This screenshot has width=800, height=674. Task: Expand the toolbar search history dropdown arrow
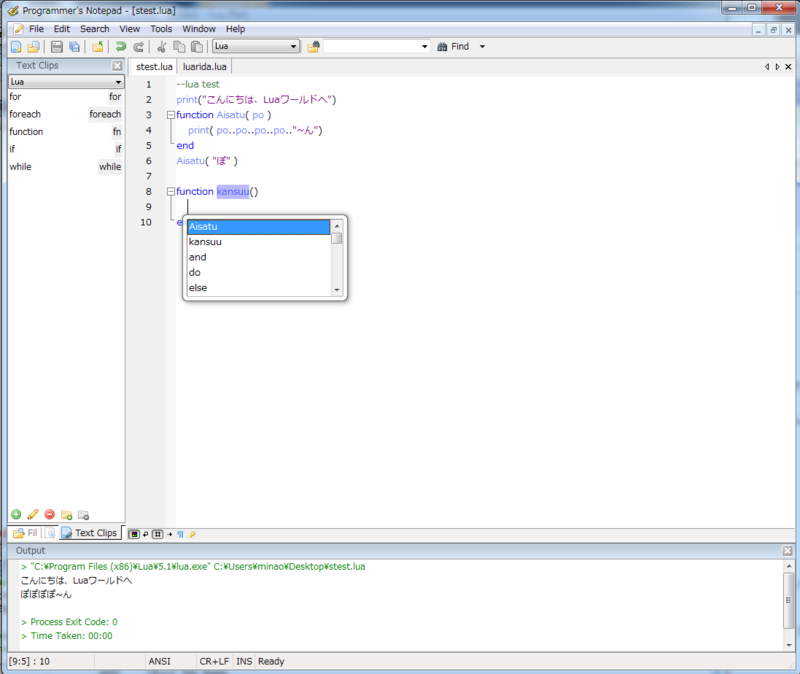(424, 46)
